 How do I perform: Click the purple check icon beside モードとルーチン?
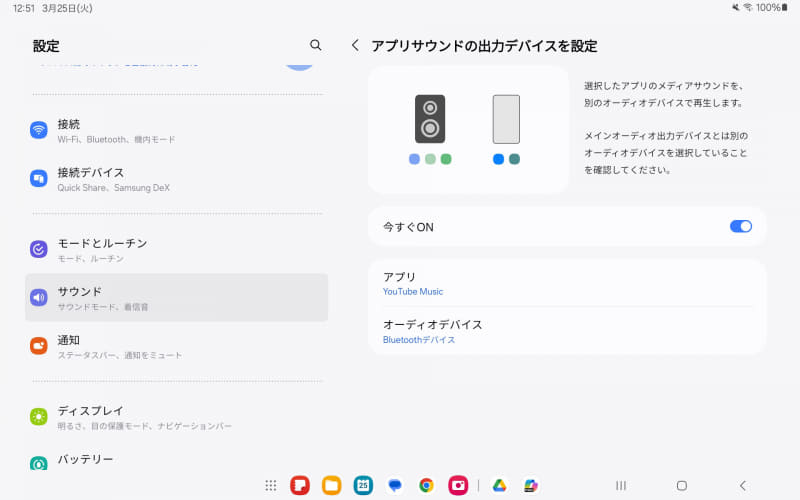39,249
